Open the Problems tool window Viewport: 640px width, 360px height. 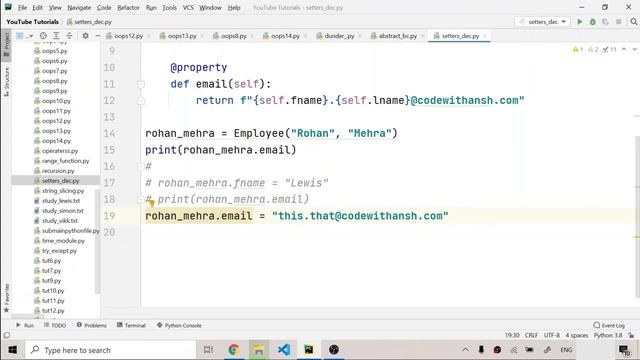click(91, 325)
